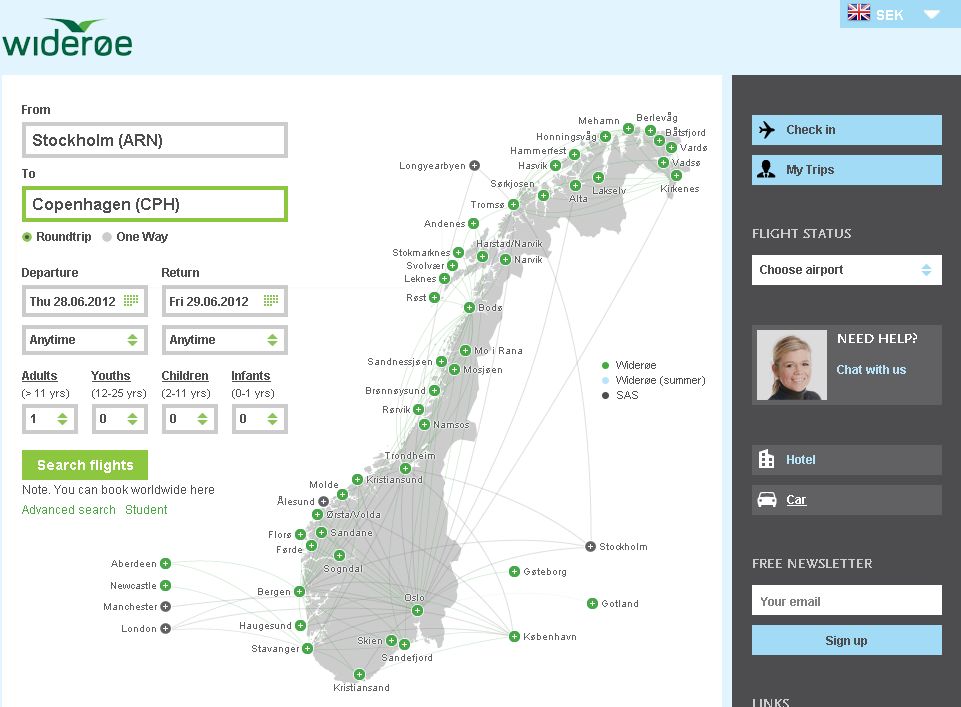Image resolution: width=961 pixels, height=707 pixels.
Task: Open the departure date calendar icon
Action: coord(131,301)
